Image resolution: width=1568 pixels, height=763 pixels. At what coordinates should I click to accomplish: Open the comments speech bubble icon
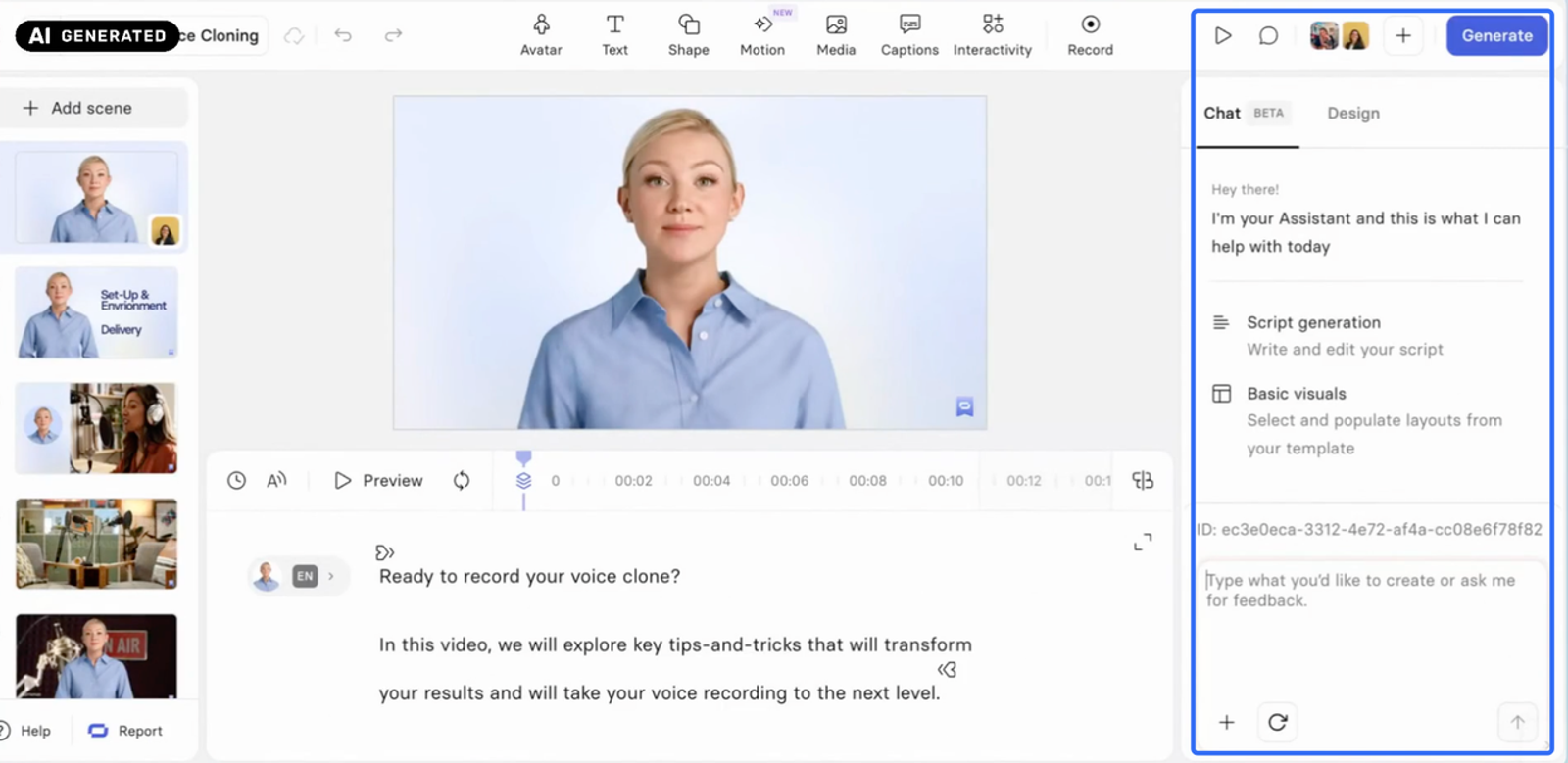click(x=1268, y=36)
